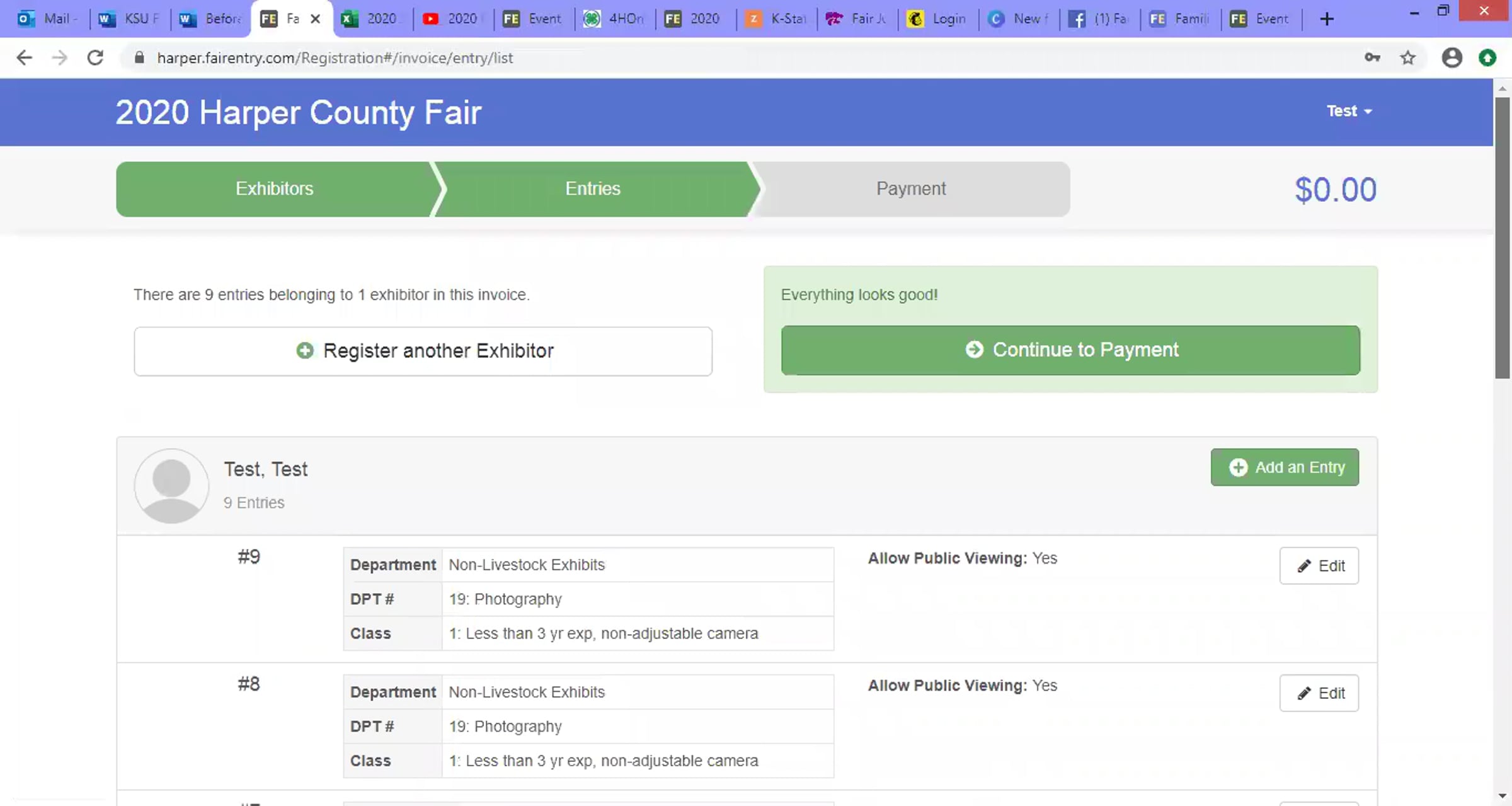Reload the current page
Viewport: 1512px width, 806px height.
point(95,58)
